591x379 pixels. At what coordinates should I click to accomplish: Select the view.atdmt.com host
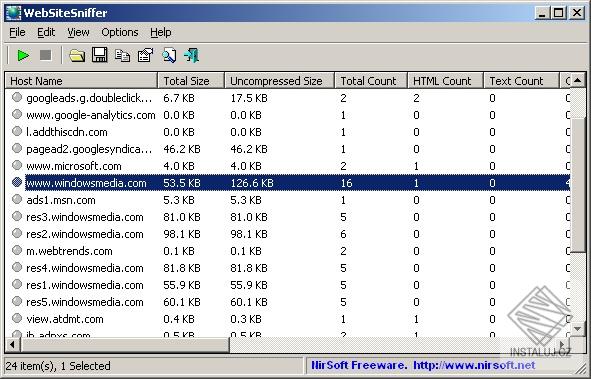click(65, 319)
